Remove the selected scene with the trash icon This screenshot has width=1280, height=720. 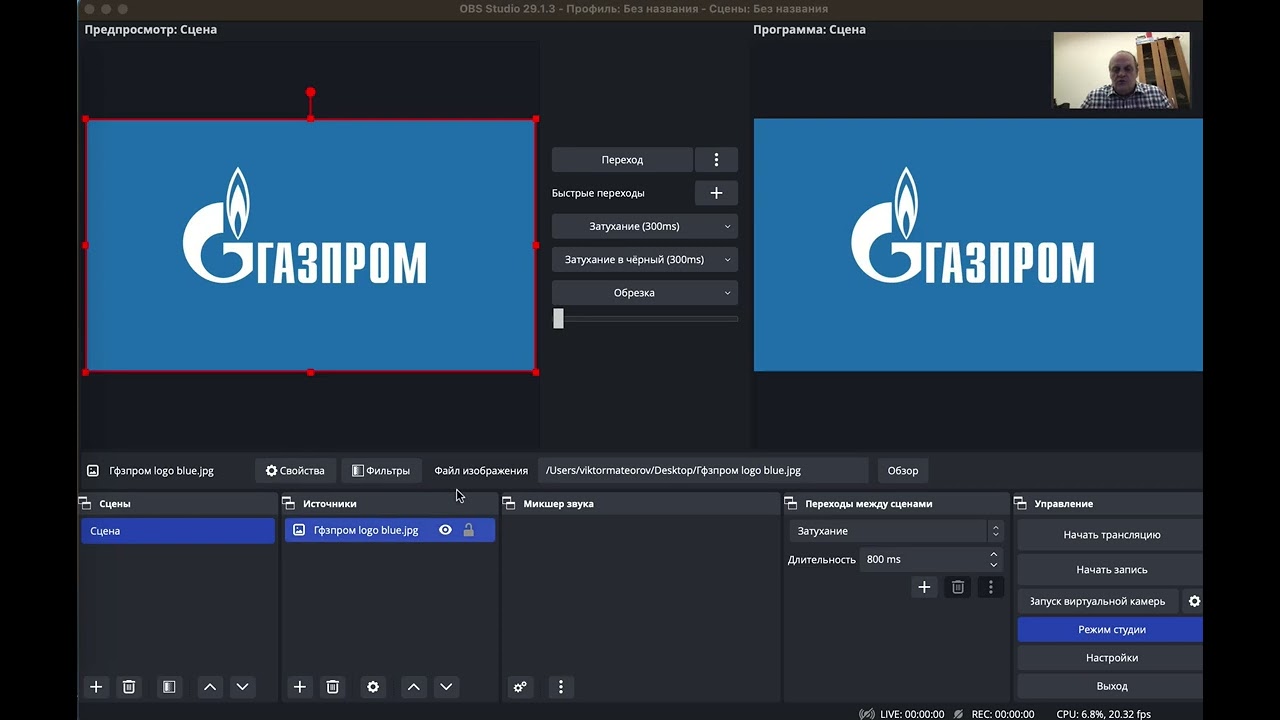click(x=129, y=687)
